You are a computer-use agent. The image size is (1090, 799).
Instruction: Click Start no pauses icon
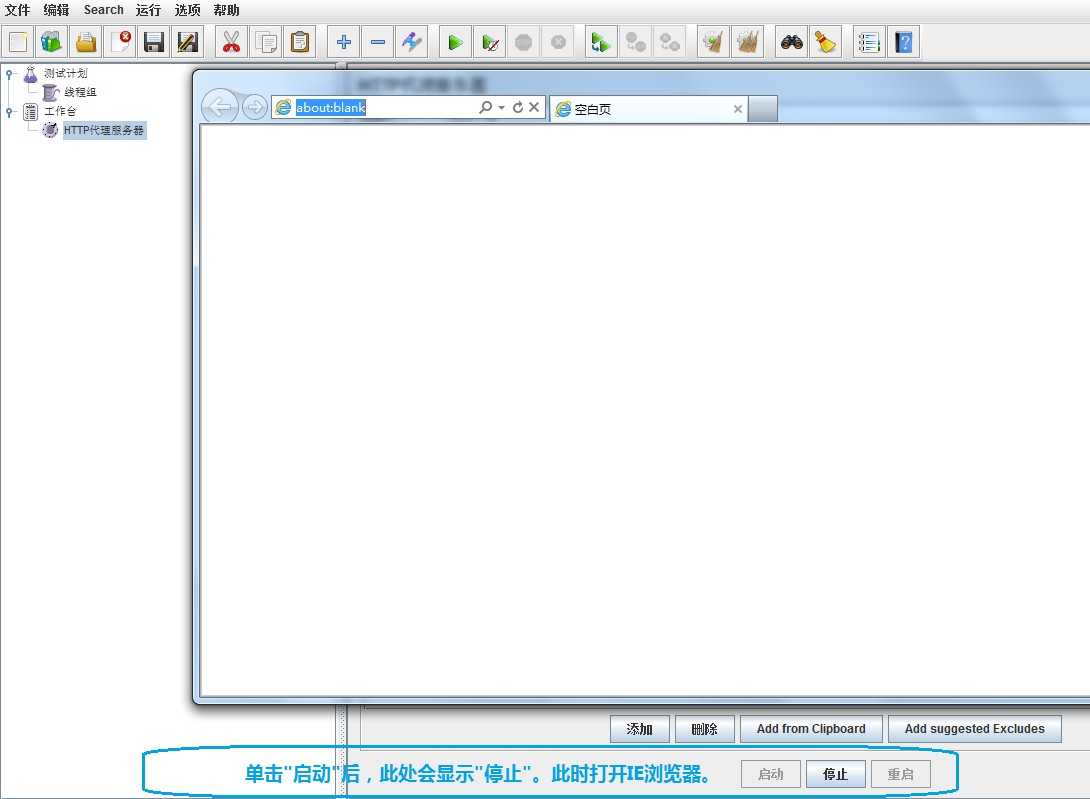click(x=490, y=42)
